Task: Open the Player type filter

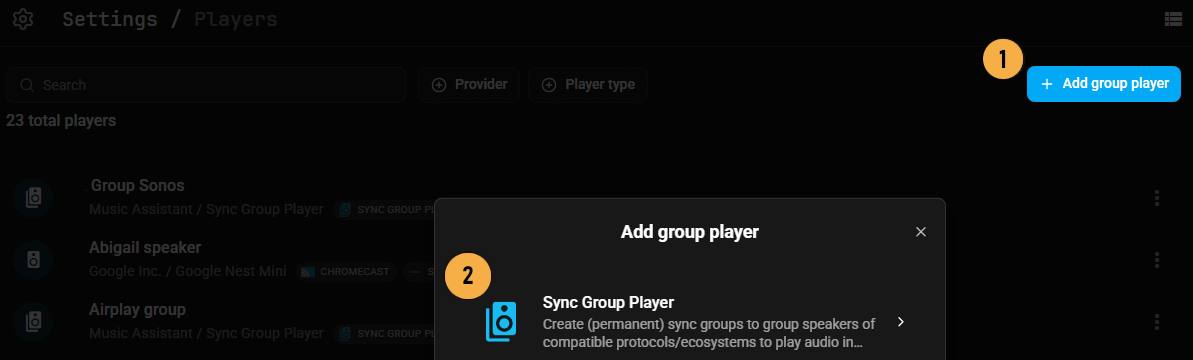Action: coord(587,84)
